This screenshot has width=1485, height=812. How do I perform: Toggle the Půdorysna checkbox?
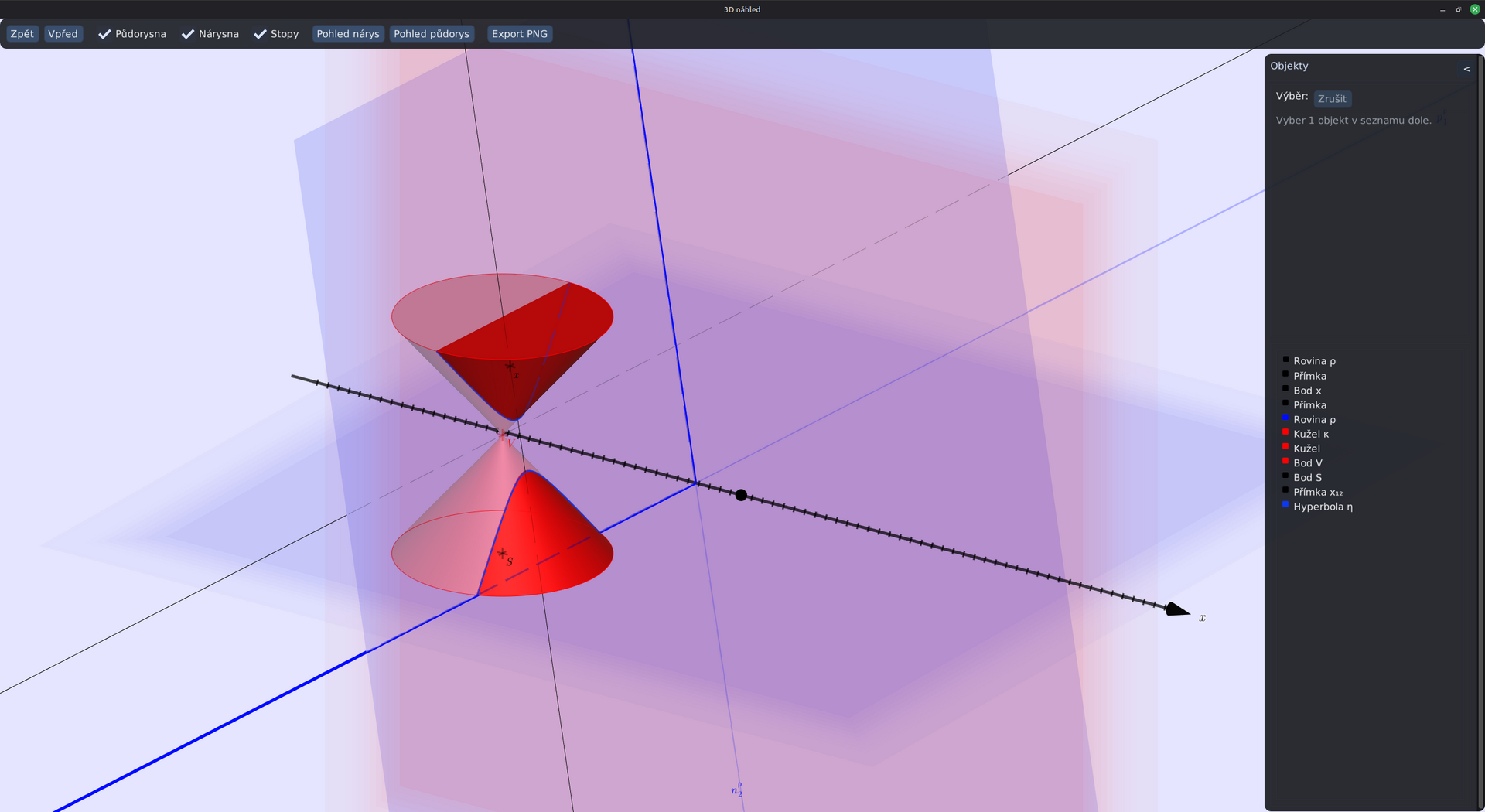[132, 34]
